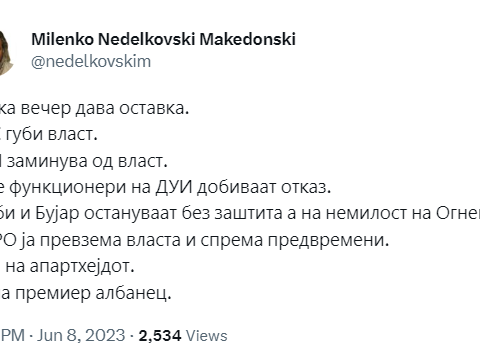Image resolution: width=480 pixels, height=363 pixels.
Task: Click the display name Milenko Nedelkovski Makedonski
Action: point(163,40)
